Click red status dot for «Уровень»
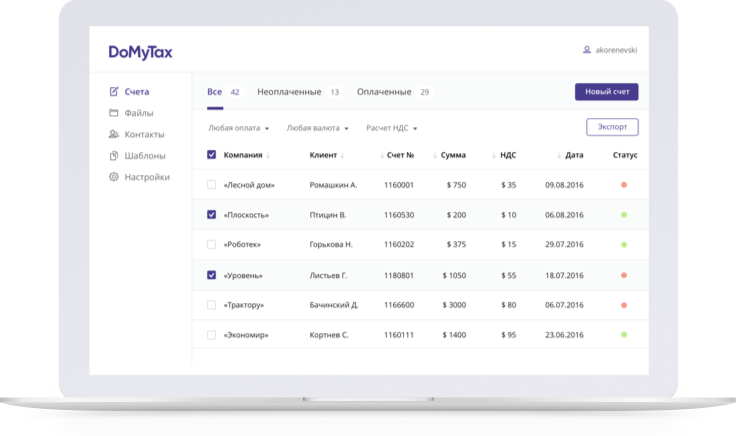 tap(624, 275)
